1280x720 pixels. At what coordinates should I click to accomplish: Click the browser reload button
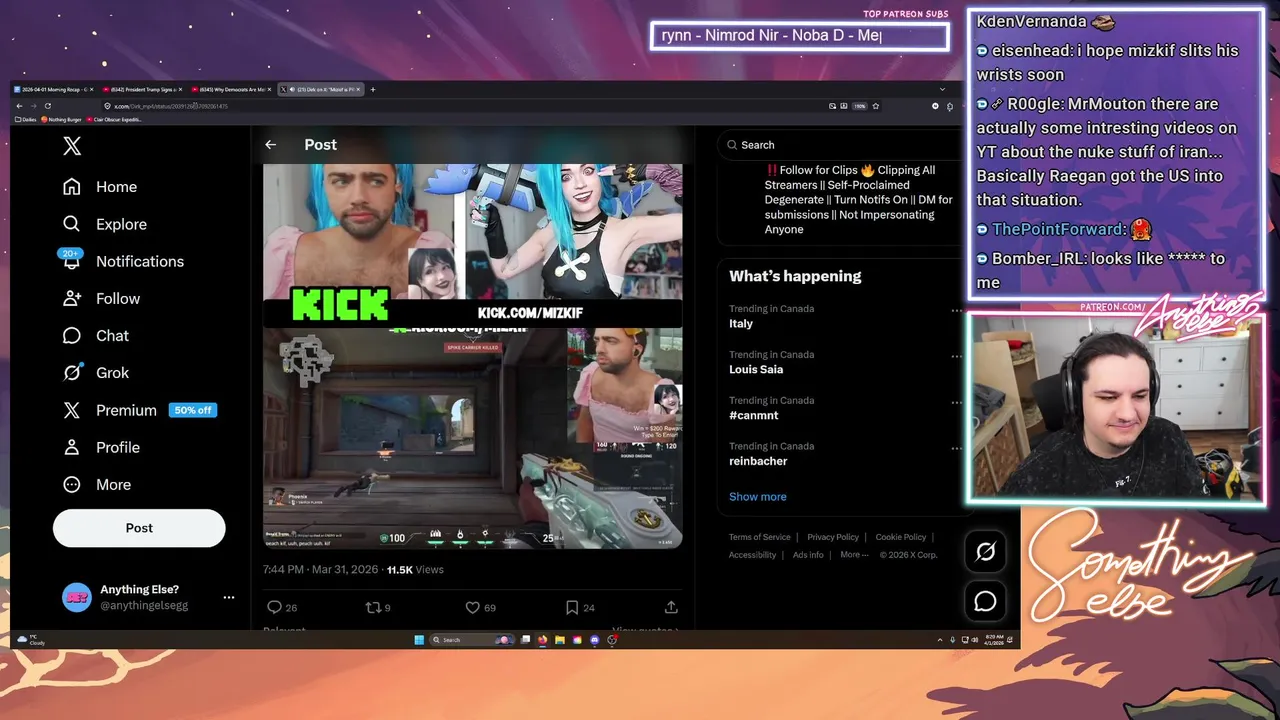point(47,106)
